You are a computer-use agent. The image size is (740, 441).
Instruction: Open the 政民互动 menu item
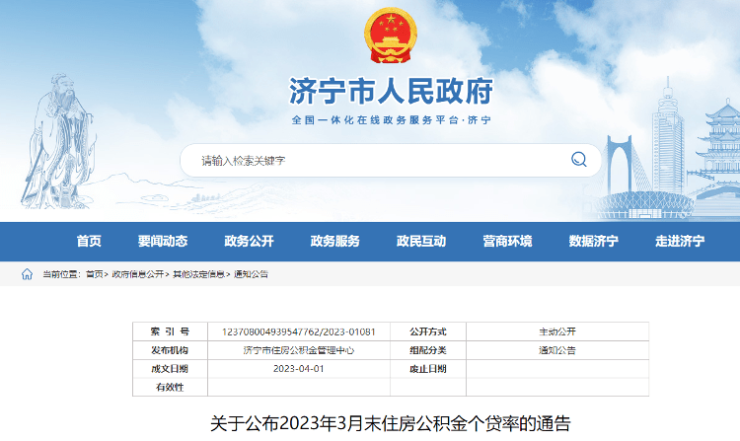[421, 241]
